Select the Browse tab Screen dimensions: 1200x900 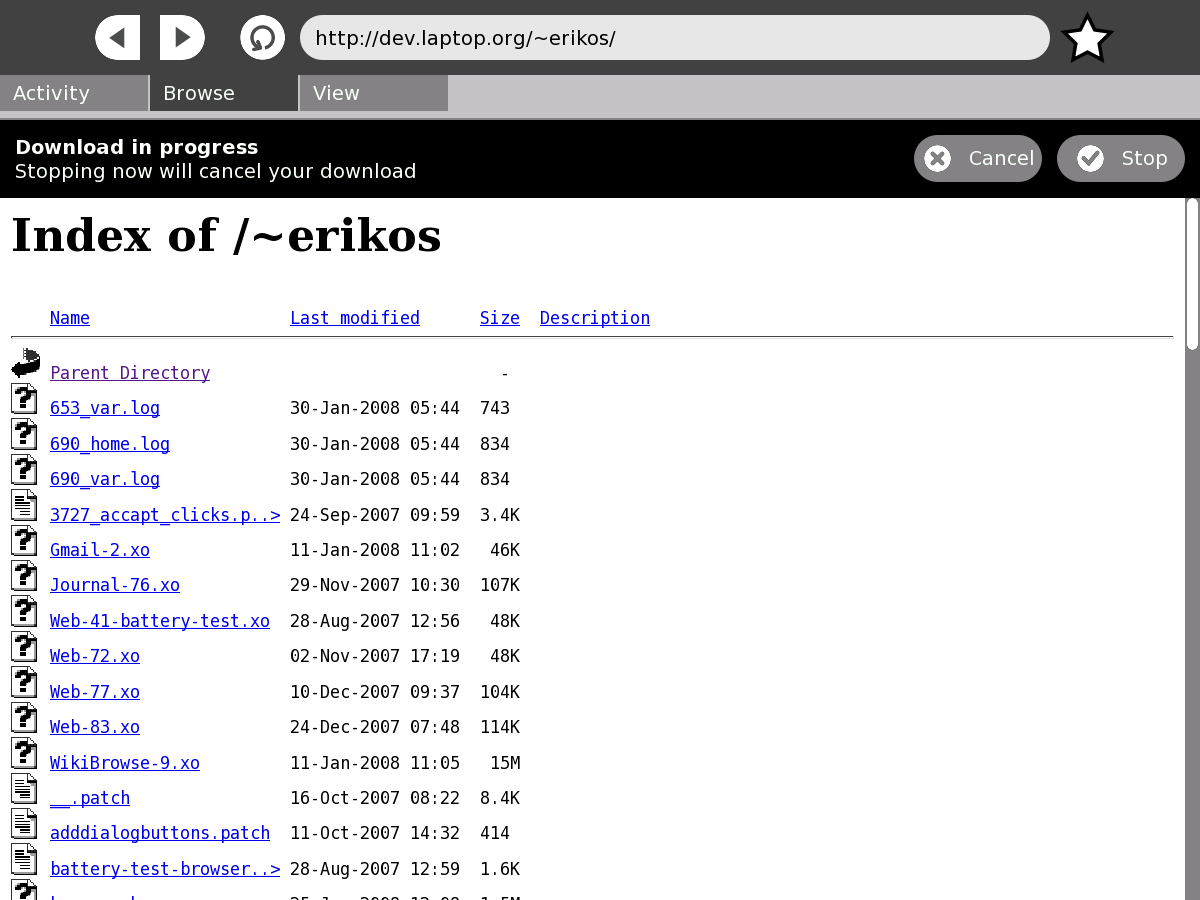224,93
